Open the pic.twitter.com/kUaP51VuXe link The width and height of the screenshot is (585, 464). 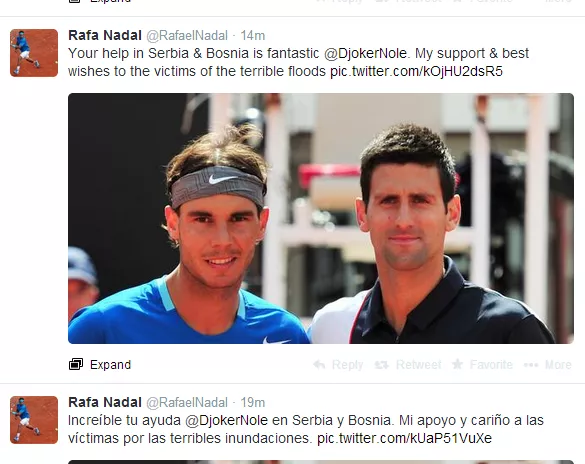tap(404, 438)
